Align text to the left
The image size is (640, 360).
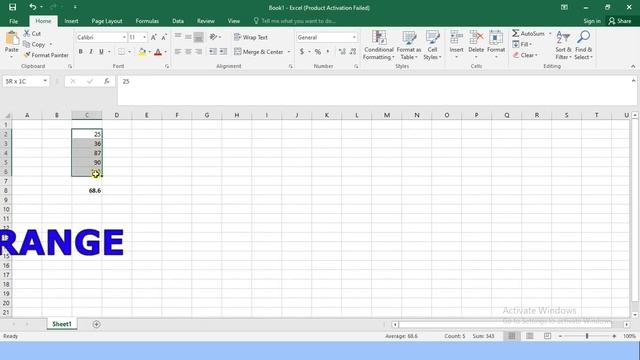point(178,52)
